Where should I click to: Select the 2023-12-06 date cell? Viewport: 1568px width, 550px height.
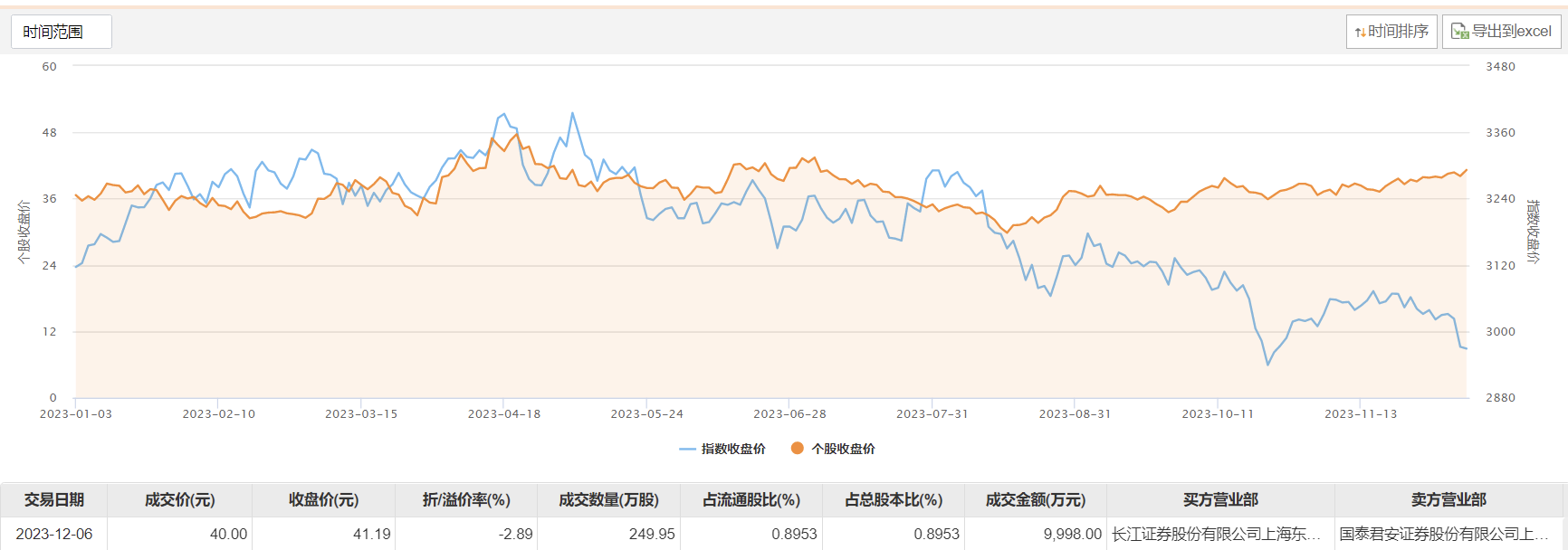click(x=54, y=534)
